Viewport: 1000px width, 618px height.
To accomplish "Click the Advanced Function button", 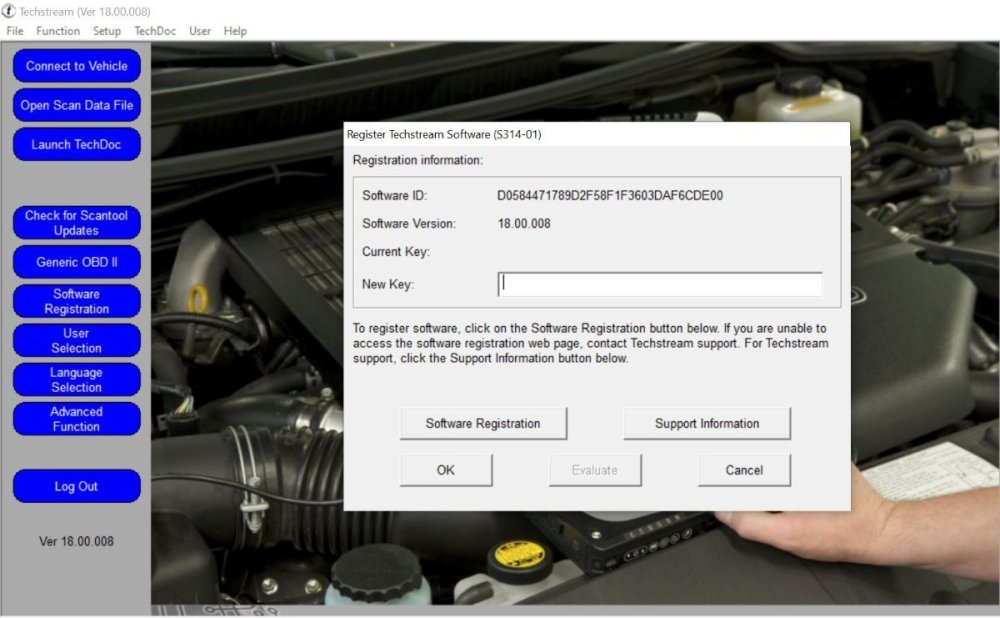I will (76, 418).
